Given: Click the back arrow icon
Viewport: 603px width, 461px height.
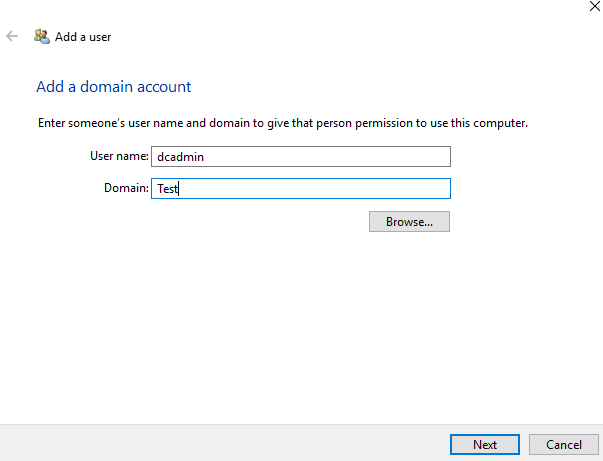Looking at the screenshot, I should 12,36.
